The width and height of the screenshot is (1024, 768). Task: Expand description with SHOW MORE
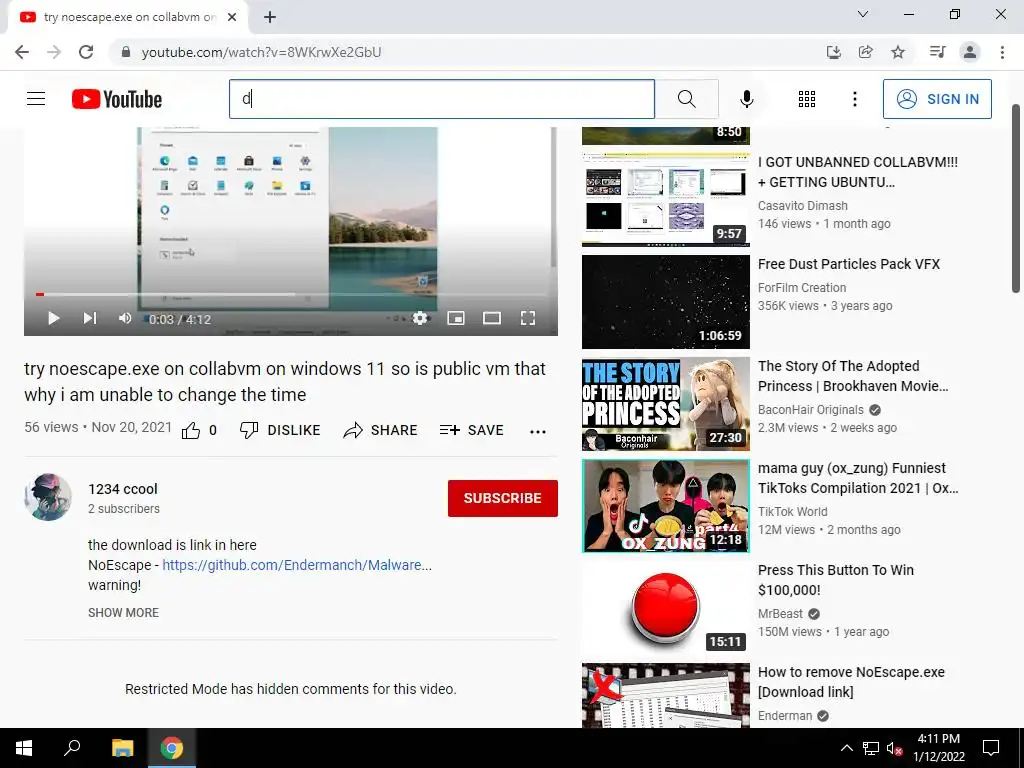[123, 613]
